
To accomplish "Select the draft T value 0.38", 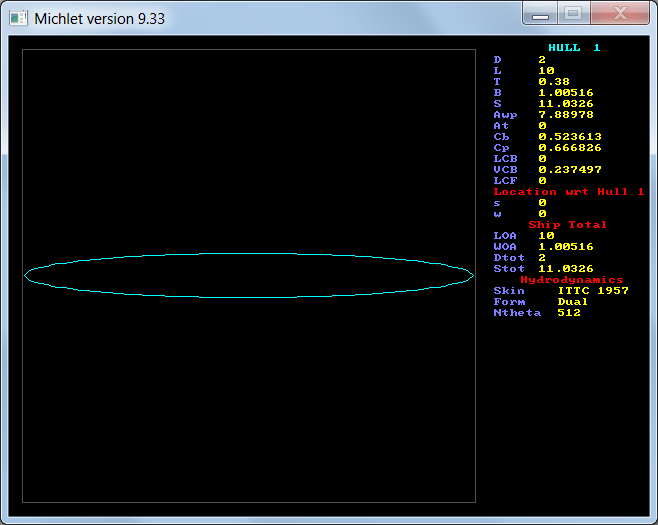I will click(x=554, y=81).
